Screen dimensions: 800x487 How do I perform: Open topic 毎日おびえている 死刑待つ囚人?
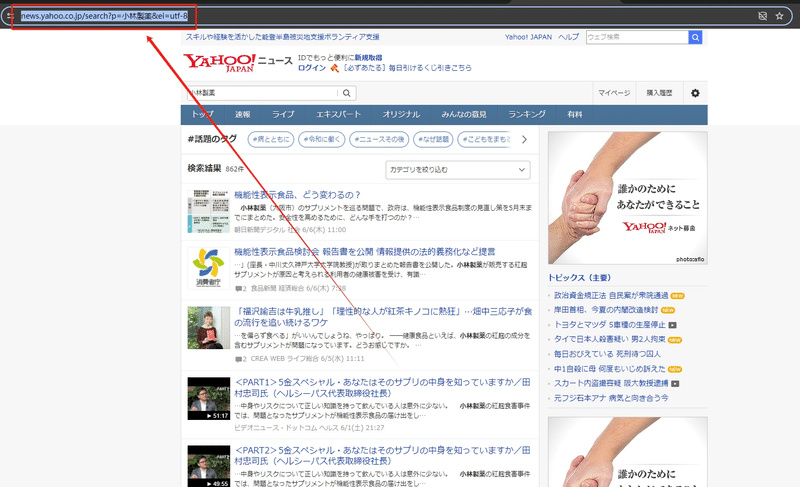(x=607, y=354)
